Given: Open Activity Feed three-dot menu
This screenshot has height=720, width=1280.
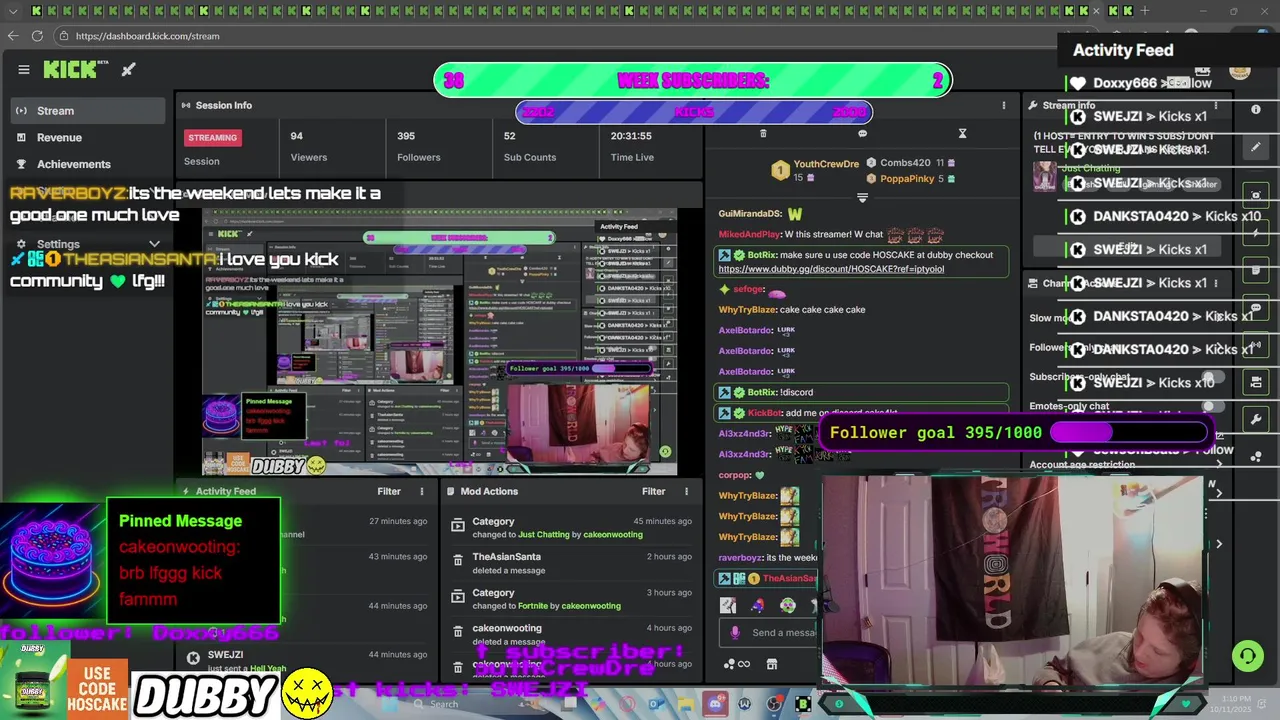Looking at the screenshot, I should point(421,491).
